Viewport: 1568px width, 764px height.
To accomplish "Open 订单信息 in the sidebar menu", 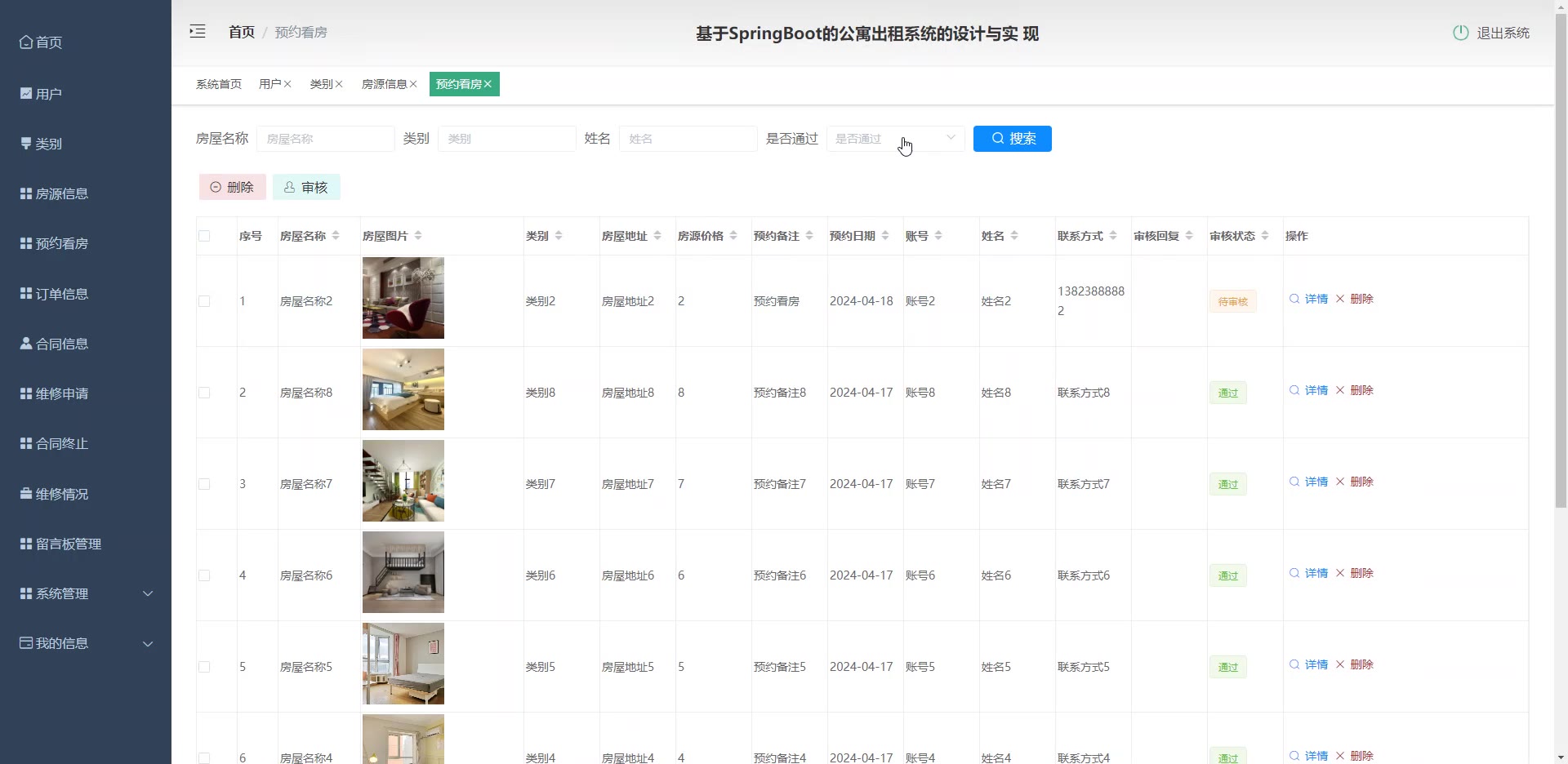I will point(61,294).
